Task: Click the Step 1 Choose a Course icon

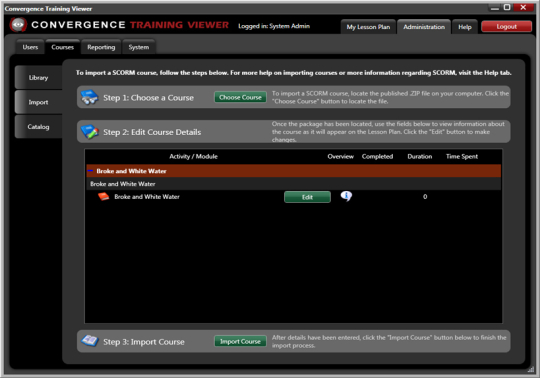Action: (x=89, y=97)
